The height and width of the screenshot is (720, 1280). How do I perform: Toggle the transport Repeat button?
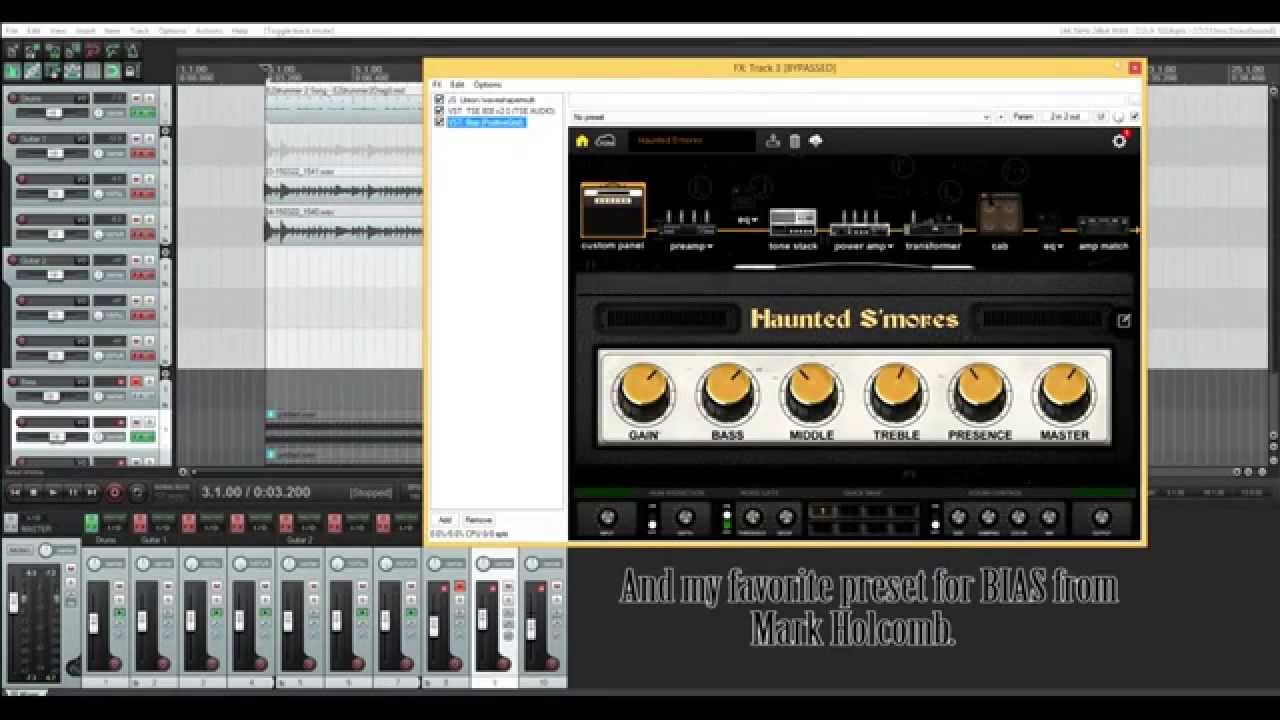pos(137,492)
